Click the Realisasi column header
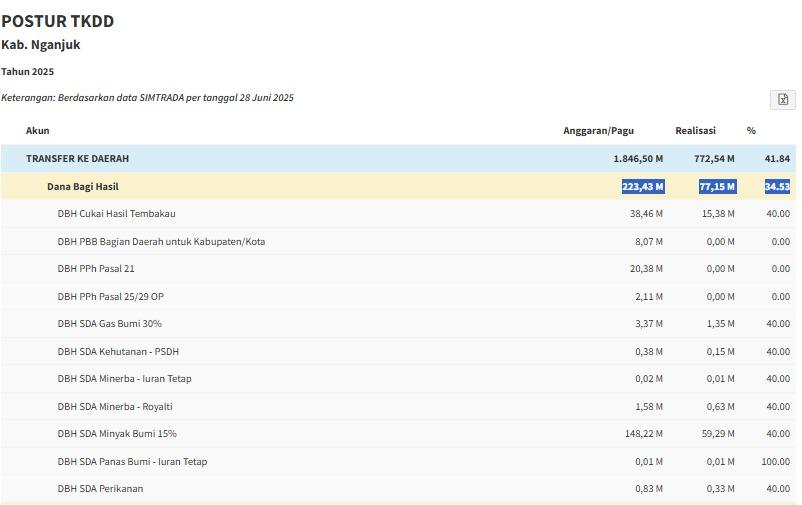The height and width of the screenshot is (505, 802). tap(695, 131)
